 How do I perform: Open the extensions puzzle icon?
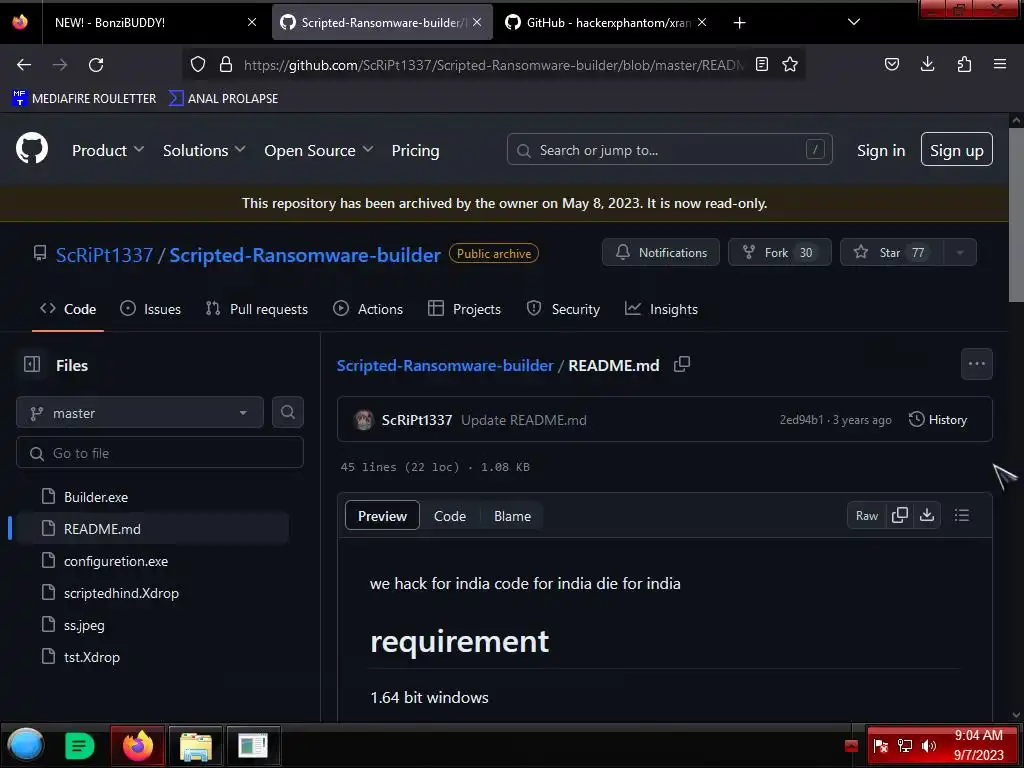(x=964, y=64)
